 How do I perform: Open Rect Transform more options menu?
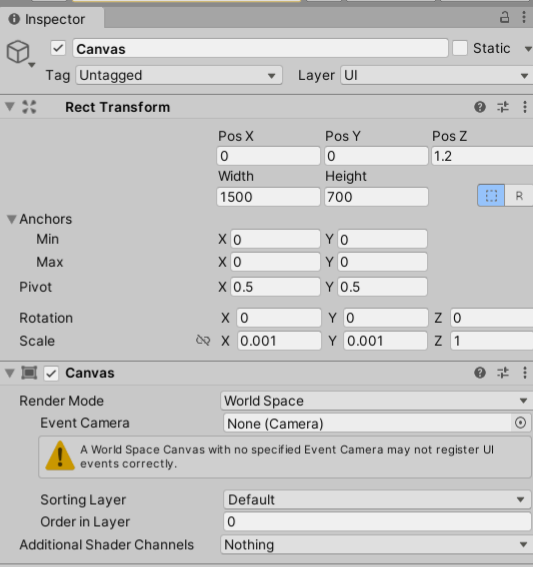525,107
